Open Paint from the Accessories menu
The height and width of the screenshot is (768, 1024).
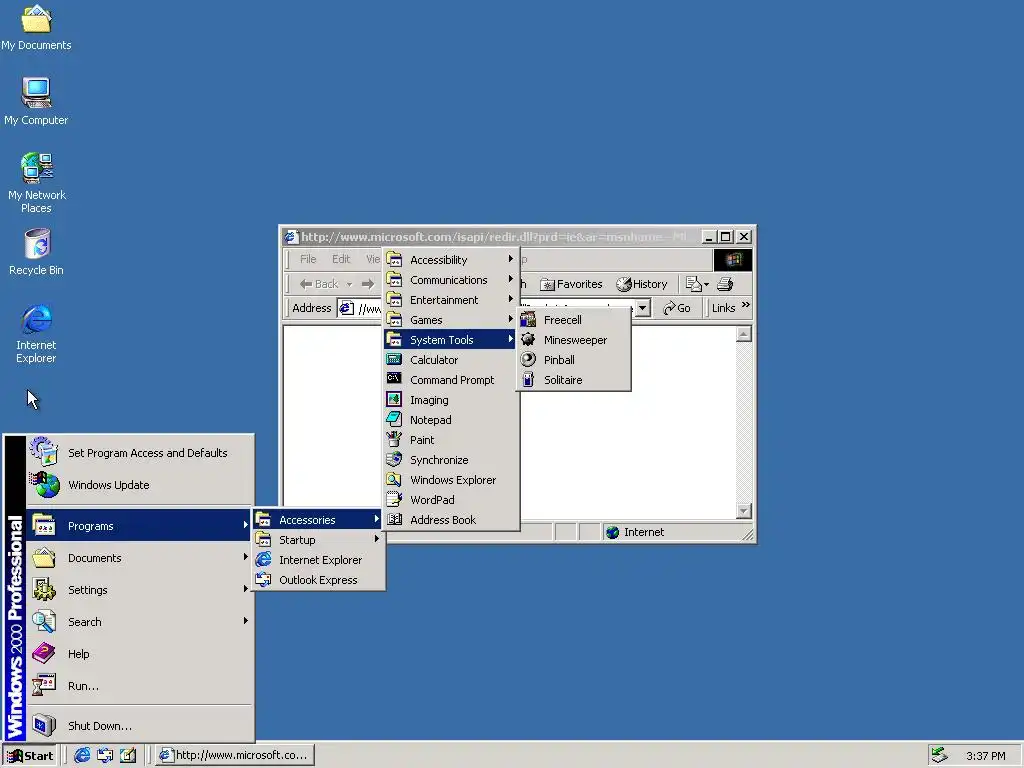click(451, 440)
